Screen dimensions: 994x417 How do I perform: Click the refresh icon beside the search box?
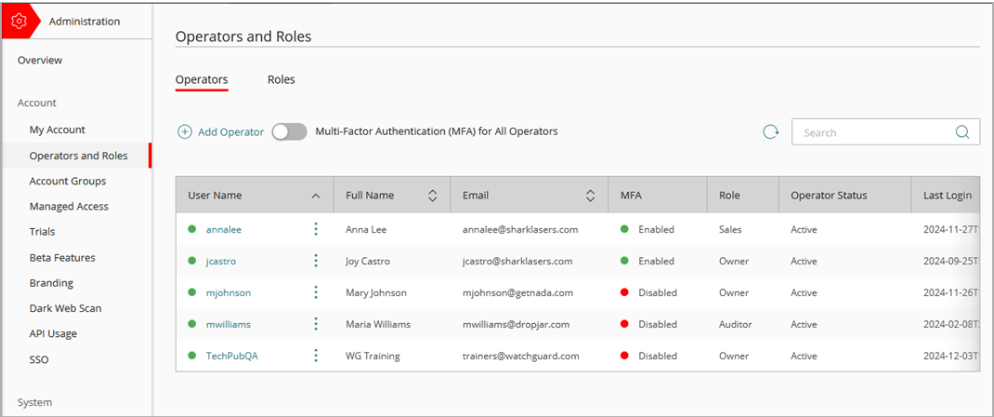770,132
